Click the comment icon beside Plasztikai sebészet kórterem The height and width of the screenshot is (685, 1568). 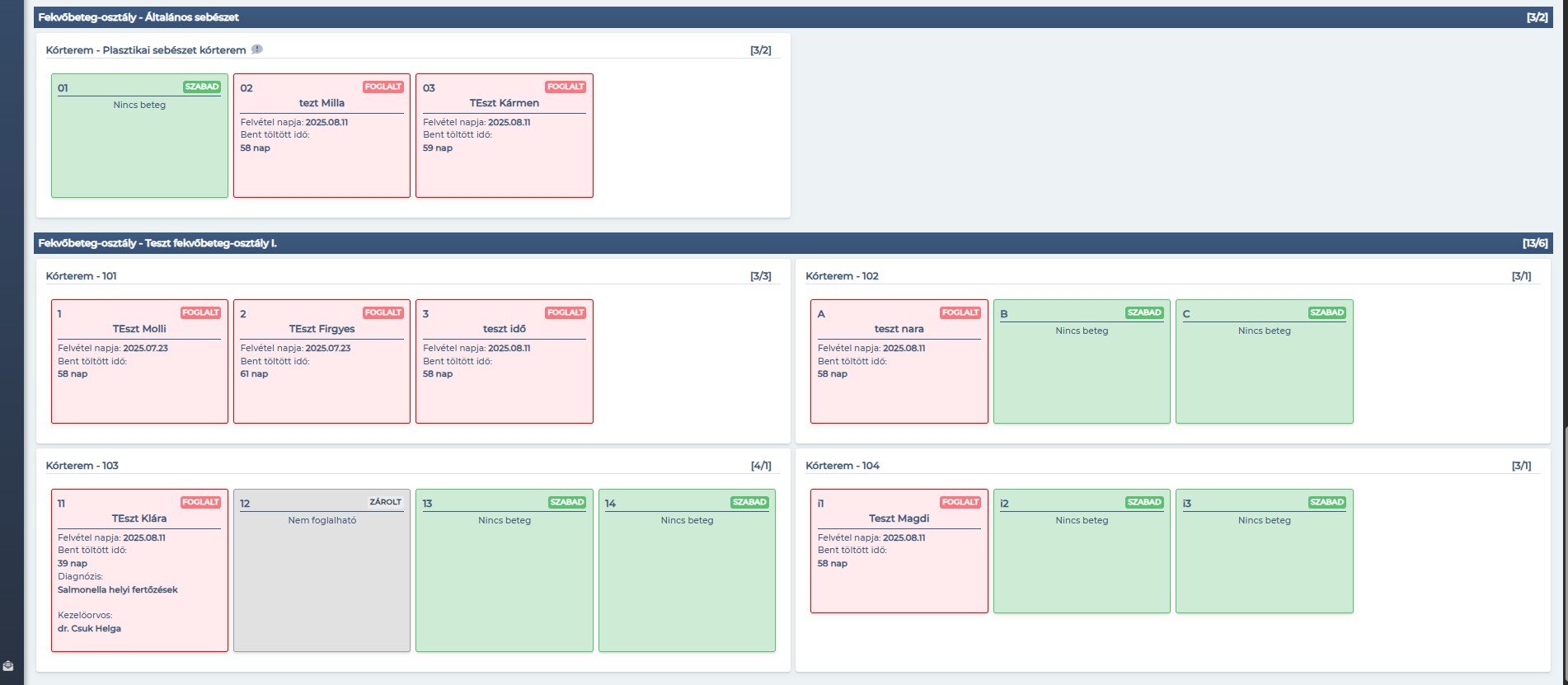click(x=257, y=49)
